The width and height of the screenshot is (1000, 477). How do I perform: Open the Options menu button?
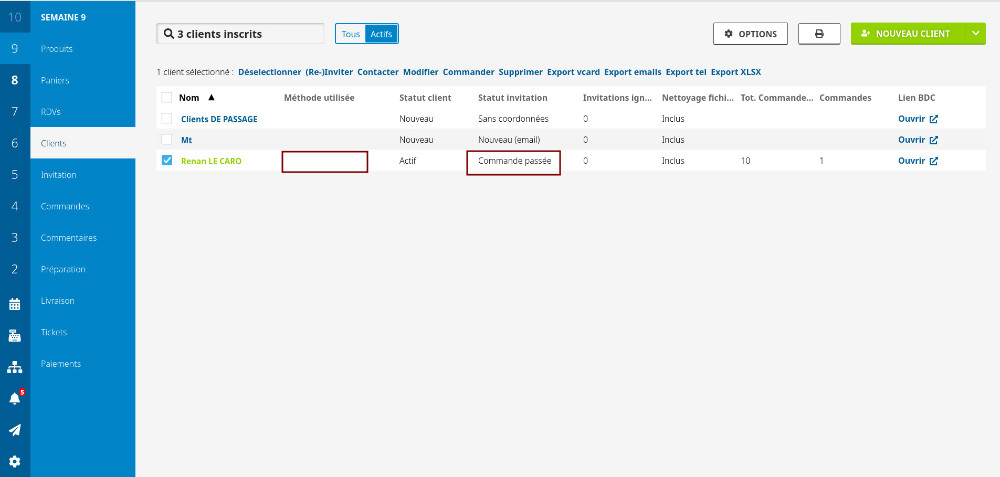click(x=750, y=34)
